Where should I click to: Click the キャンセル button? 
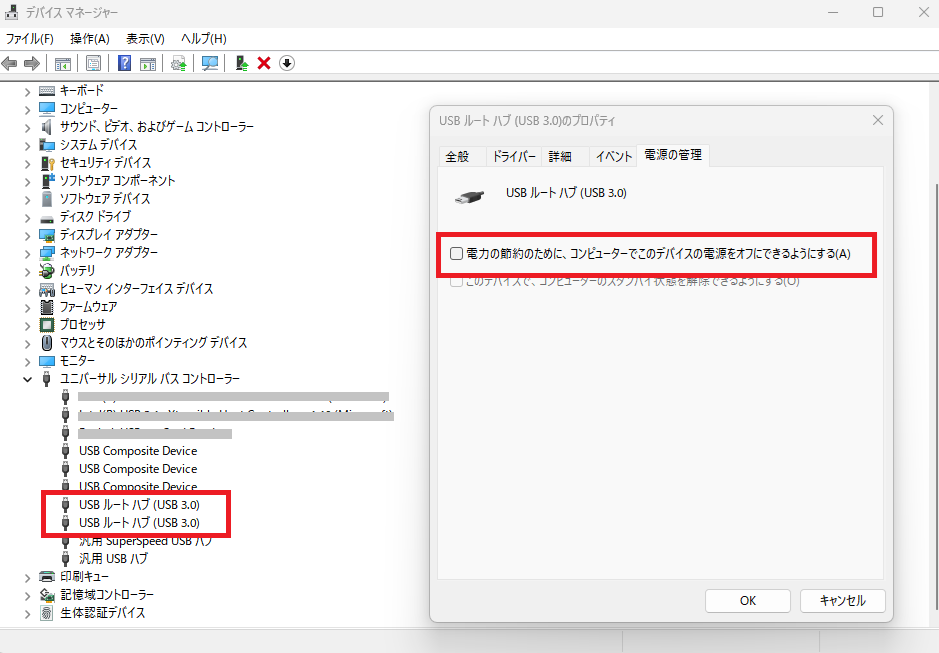click(x=842, y=601)
